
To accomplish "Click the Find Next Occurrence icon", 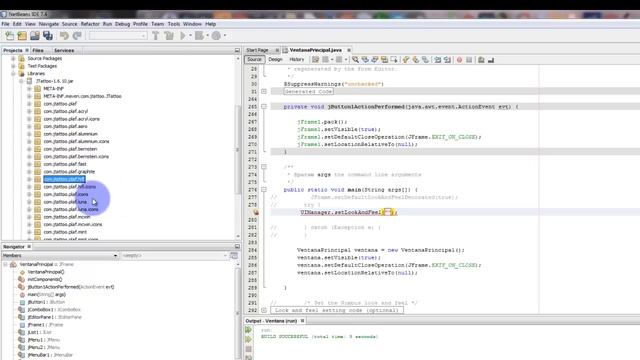I will pos(375,60).
